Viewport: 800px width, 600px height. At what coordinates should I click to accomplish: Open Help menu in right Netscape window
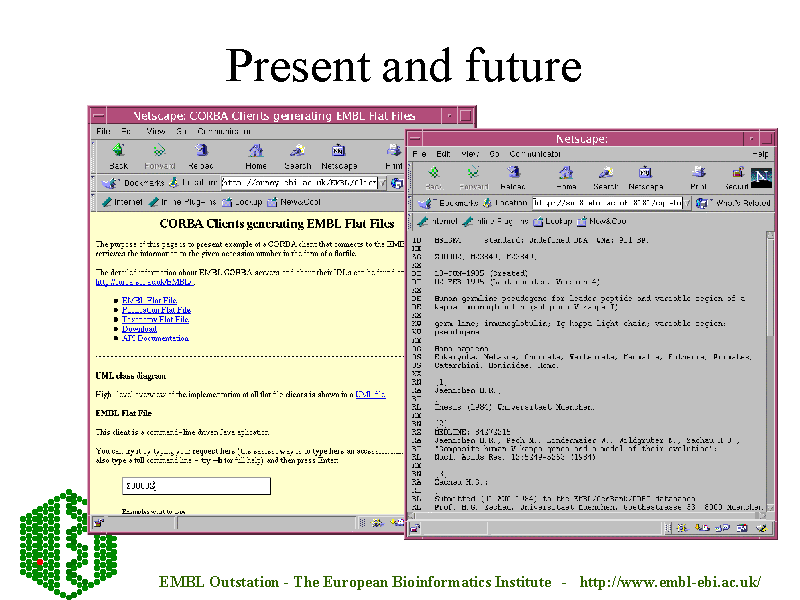761,154
